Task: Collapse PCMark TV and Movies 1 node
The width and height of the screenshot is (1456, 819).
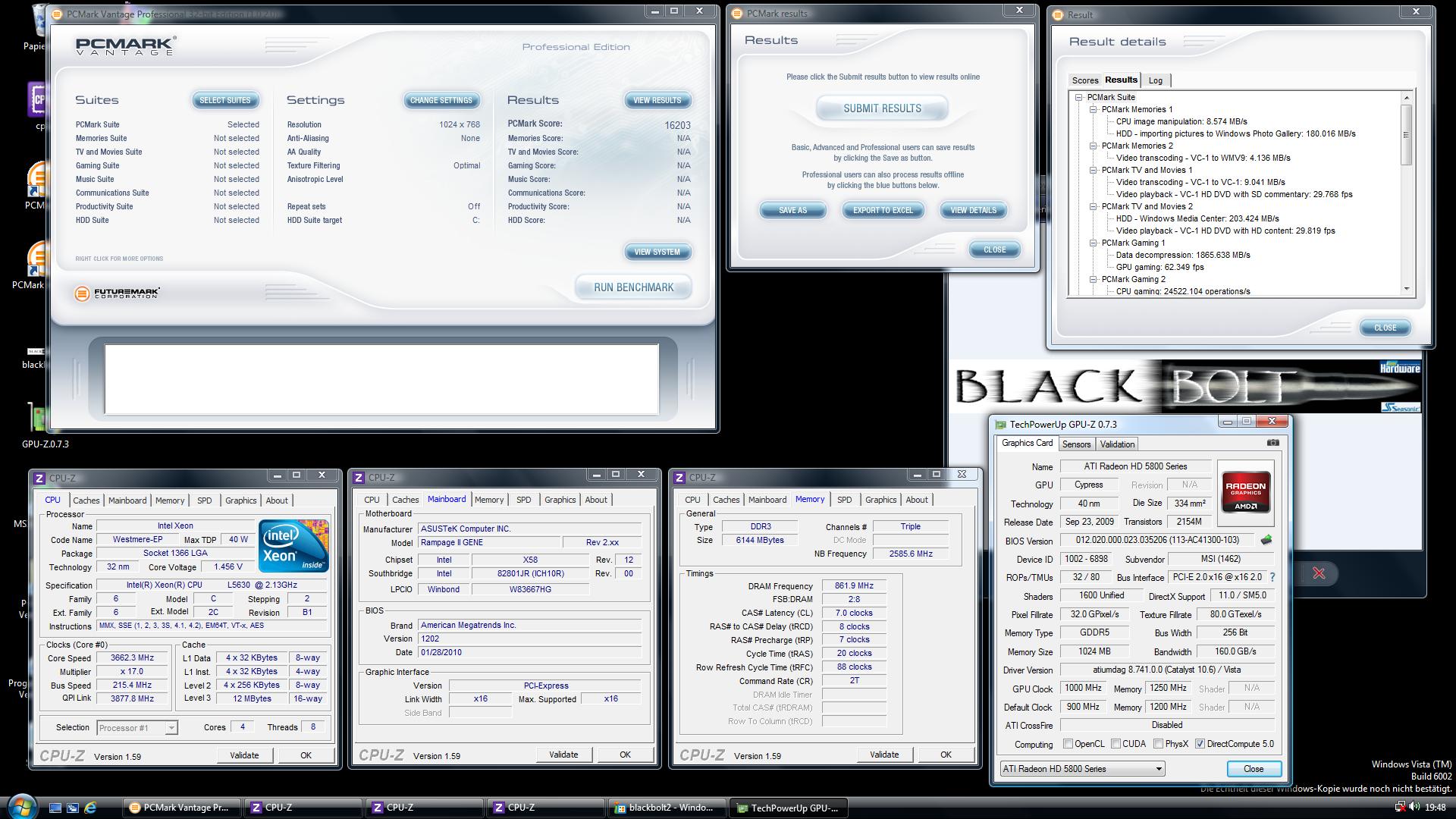Action: (1094, 170)
